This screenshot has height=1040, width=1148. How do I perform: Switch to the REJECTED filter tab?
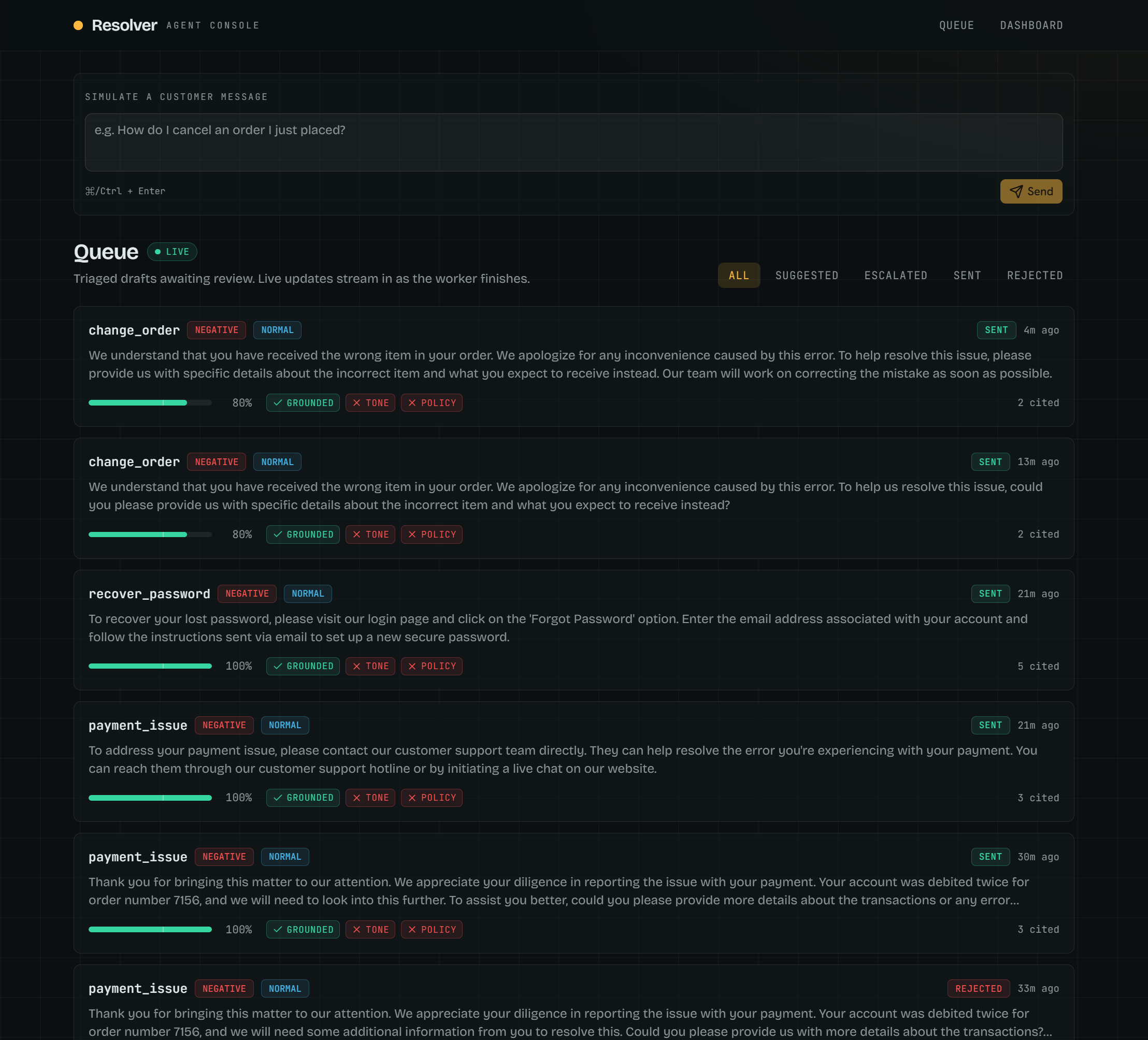click(1035, 275)
